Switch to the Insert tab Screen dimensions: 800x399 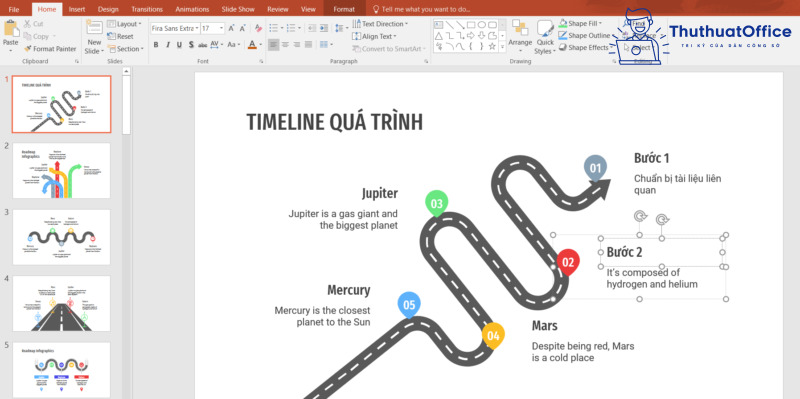[77, 9]
